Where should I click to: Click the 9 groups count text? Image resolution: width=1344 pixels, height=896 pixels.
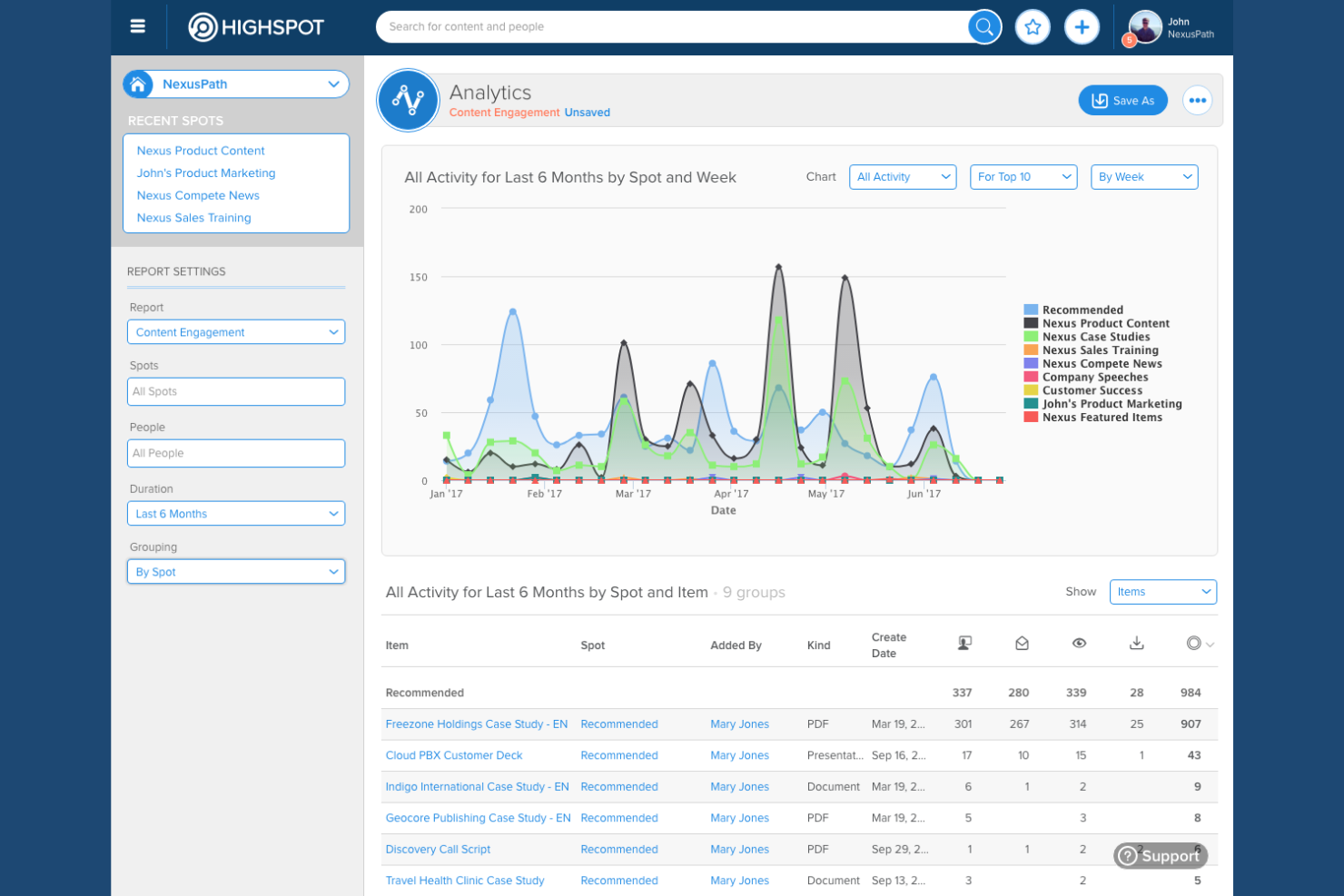[x=754, y=593]
